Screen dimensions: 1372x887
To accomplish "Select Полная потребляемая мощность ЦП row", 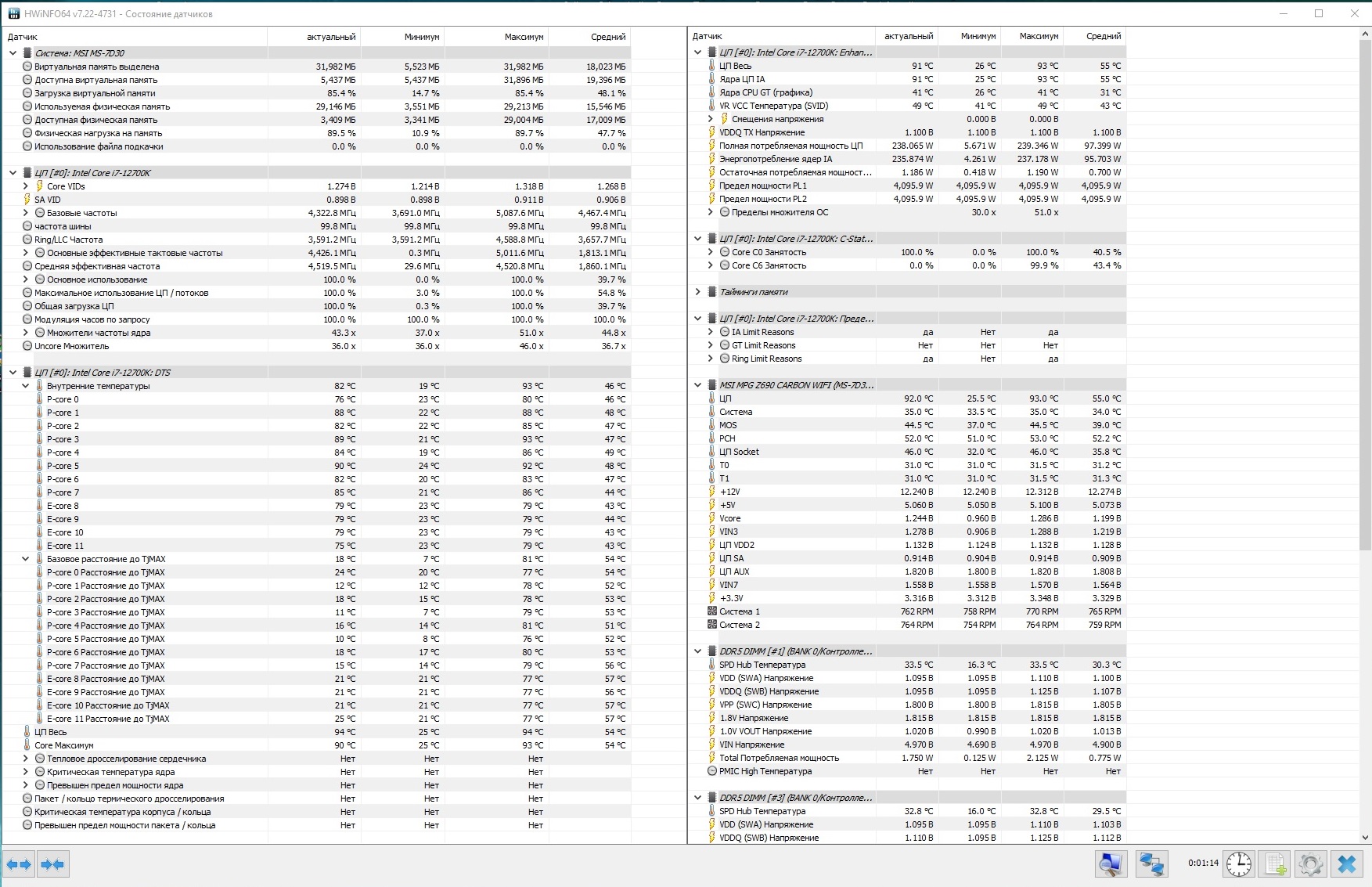I will pyautogui.click(x=908, y=146).
